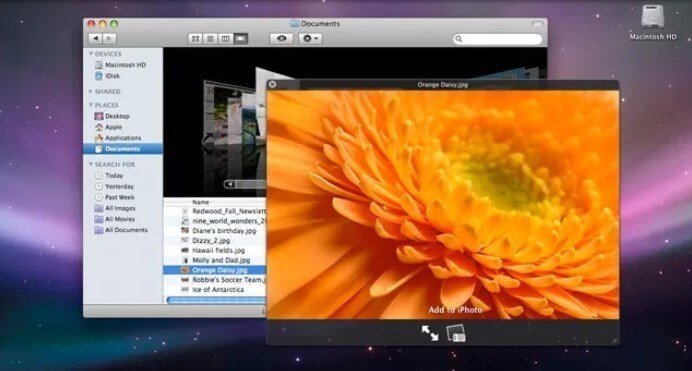This screenshot has height=371, width=692.
Task: Select the Cover Flow view button
Action: 241,39
